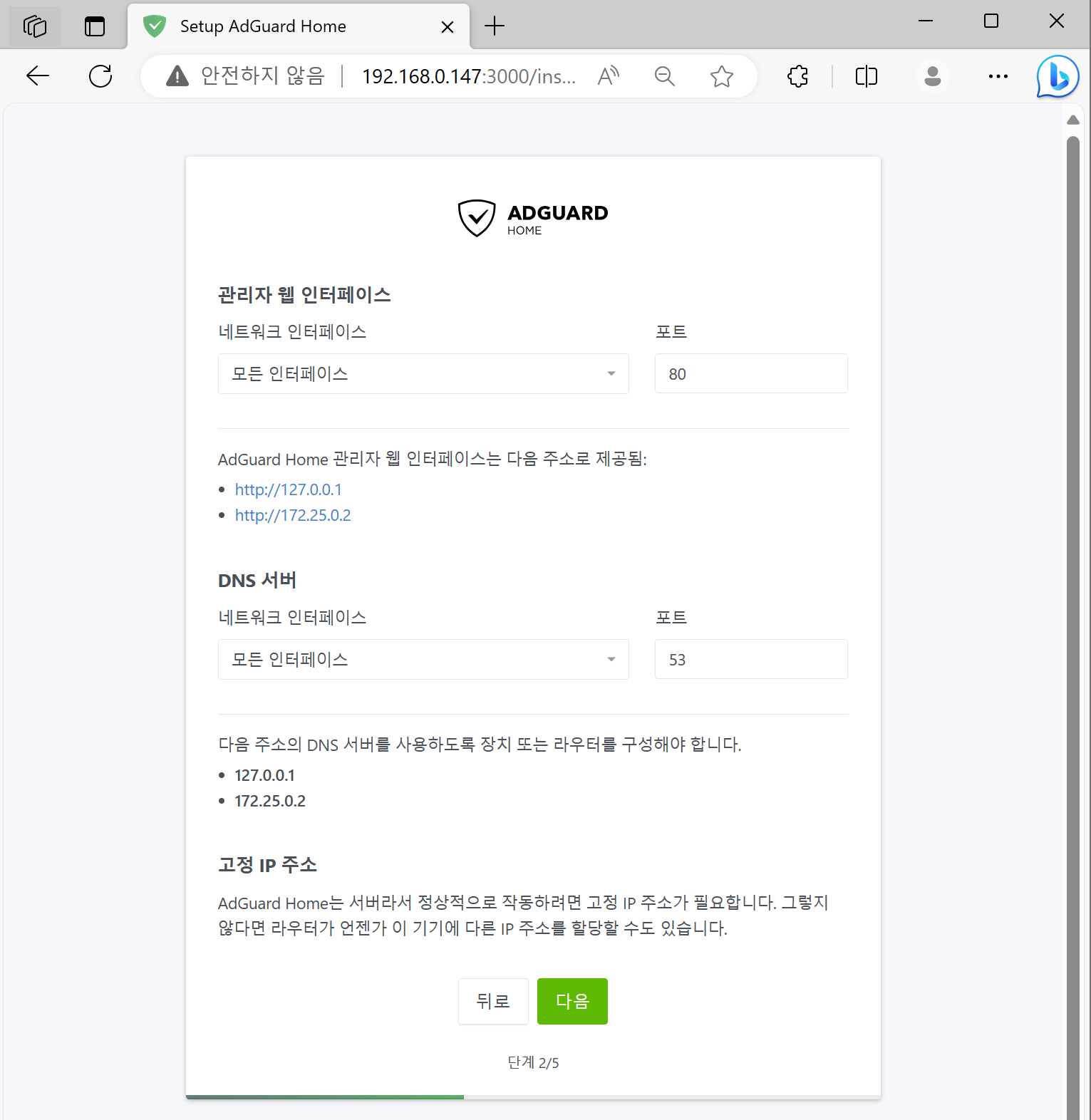Click the 뒤로 back button

(493, 1001)
